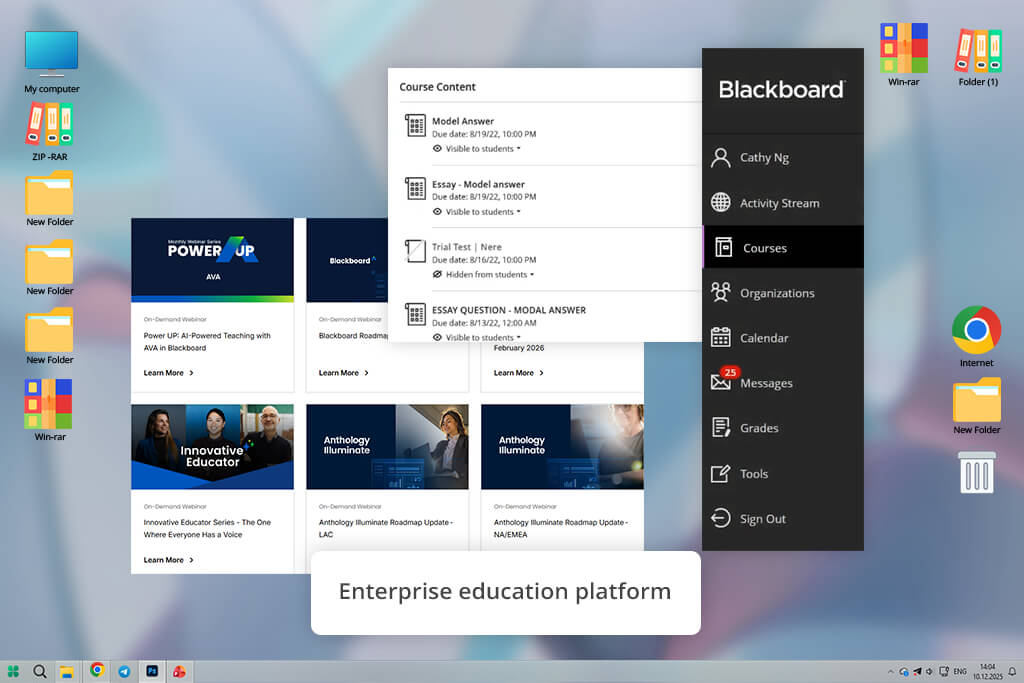The image size is (1024, 683).
Task: Open Cathy Ng profile icon
Action: 720,157
